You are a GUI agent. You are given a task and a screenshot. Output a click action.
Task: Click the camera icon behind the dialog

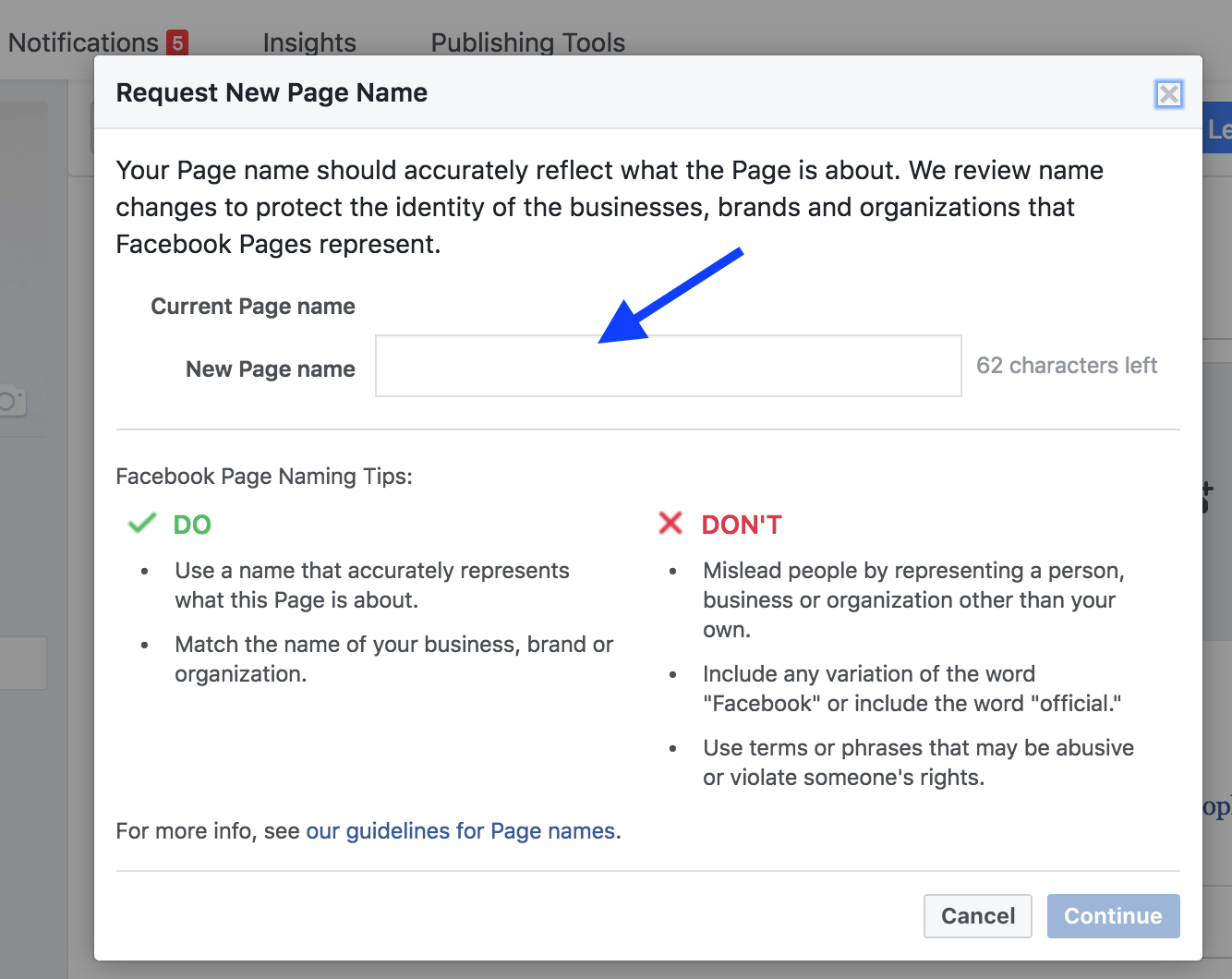pyautogui.click(x=11, y=402)
